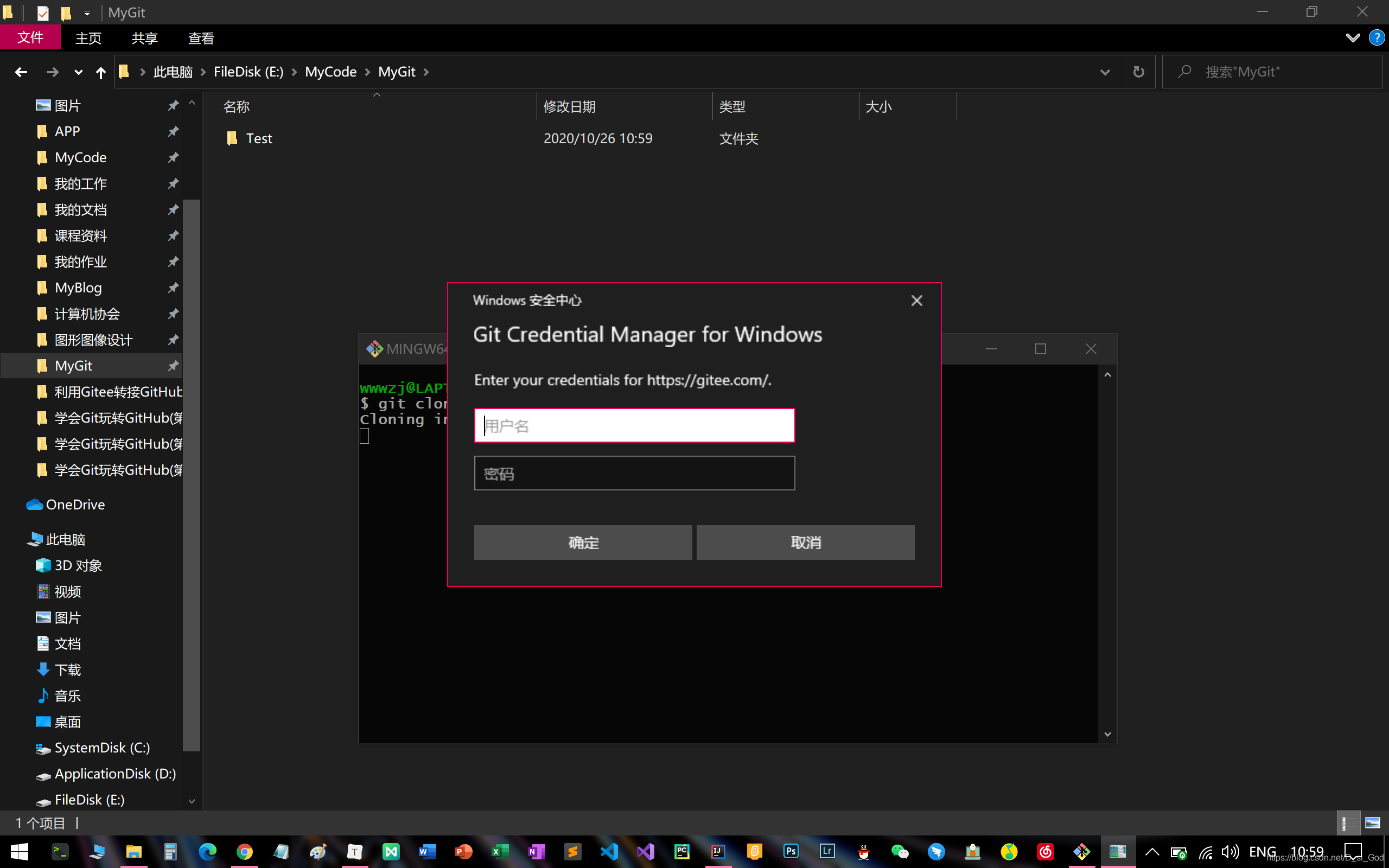1389x868 pixels.
Task: Open the 文件 menu
Action: [30, 38]
